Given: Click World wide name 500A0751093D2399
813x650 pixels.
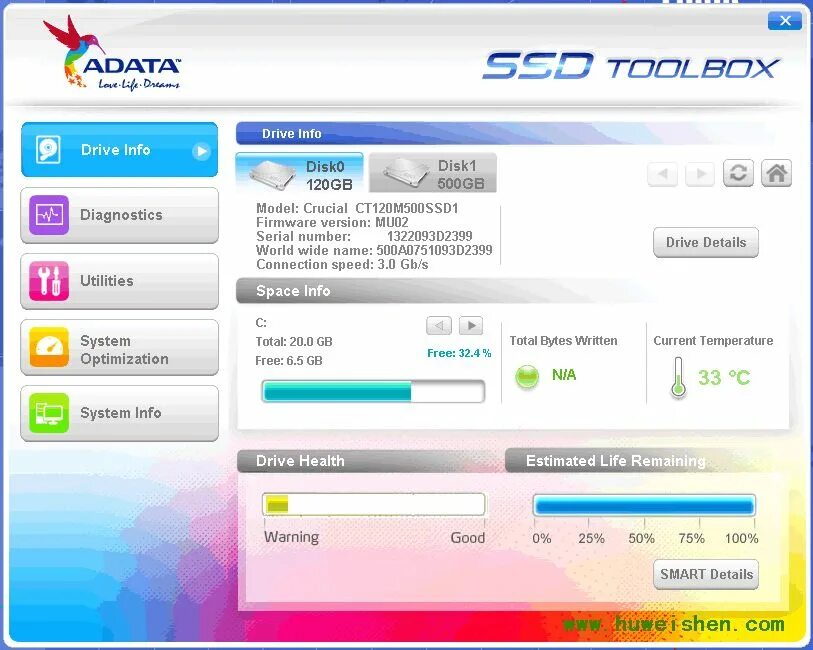Looking at the screenshot, I should tap(374, 250).
